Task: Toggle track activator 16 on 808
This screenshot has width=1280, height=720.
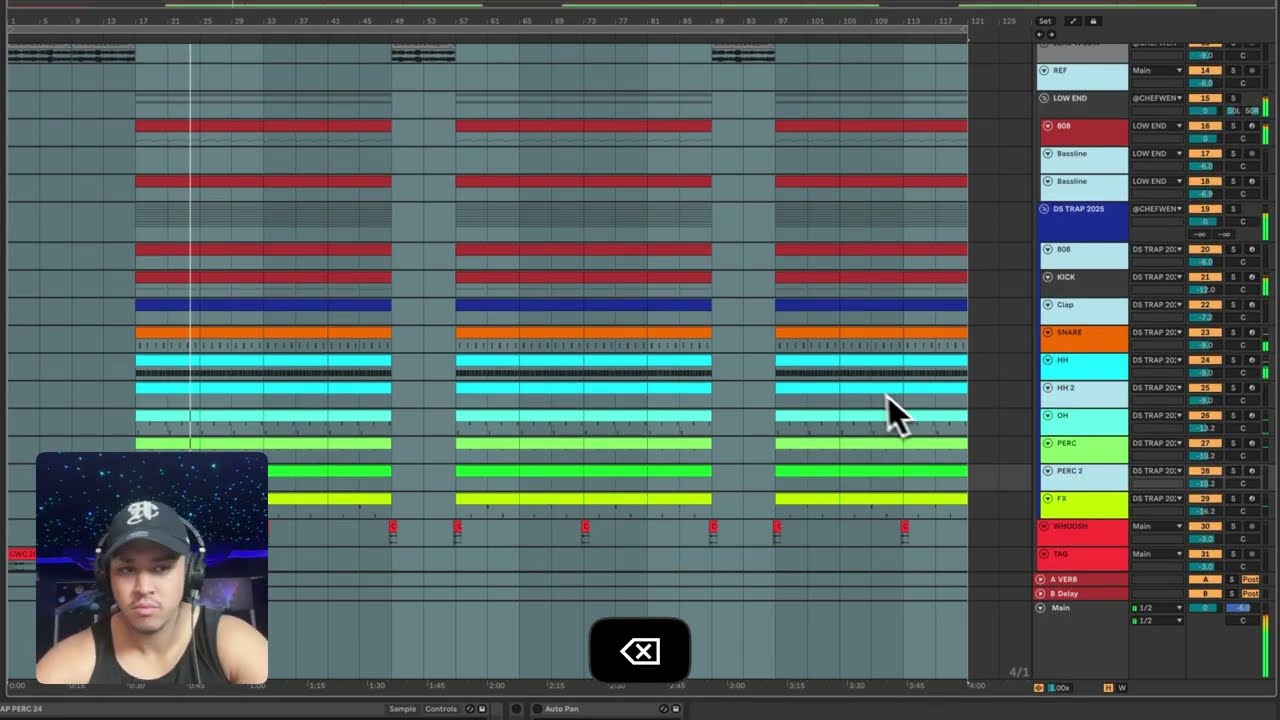Action: click(1206, 126)
